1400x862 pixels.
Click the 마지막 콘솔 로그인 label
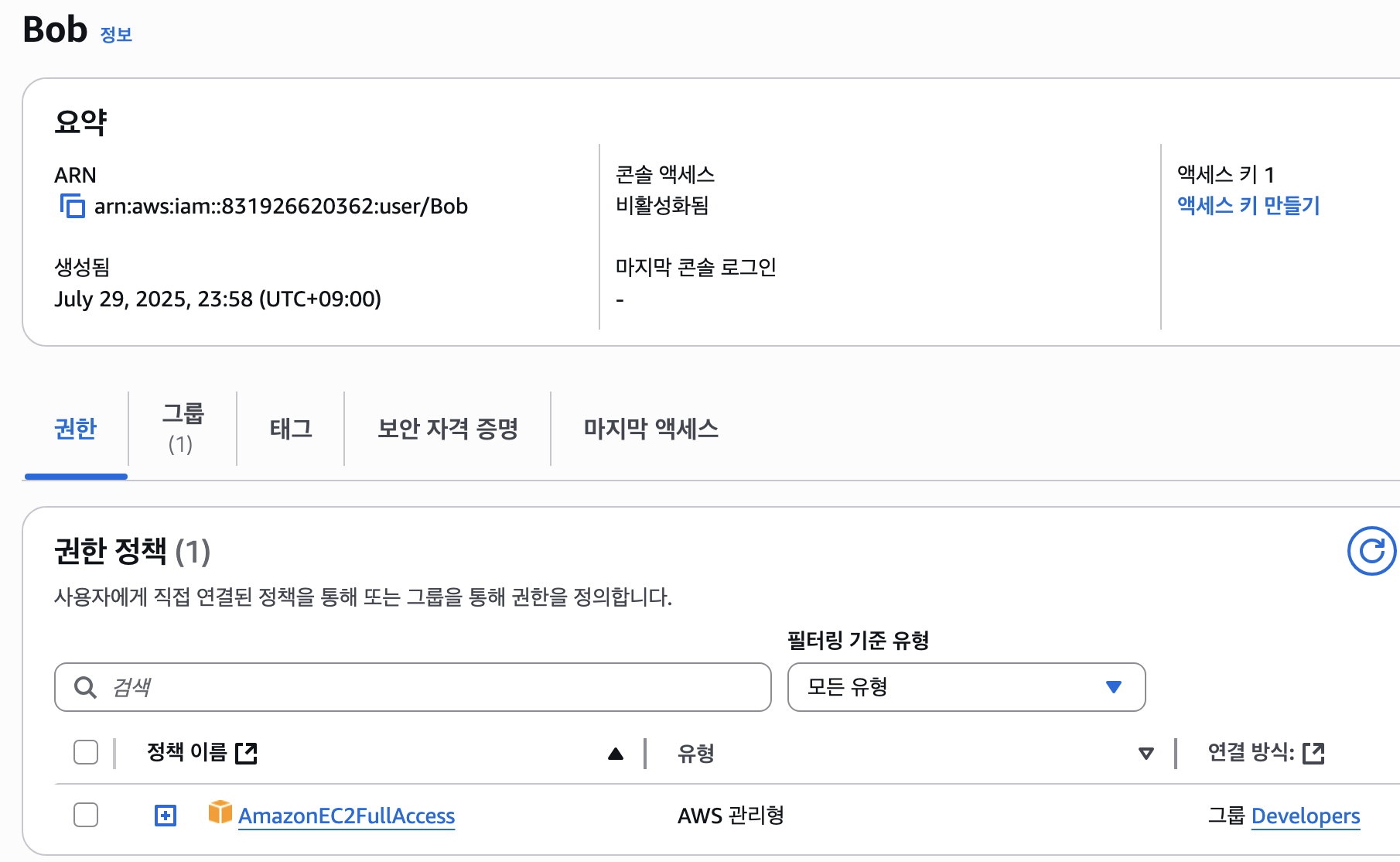(x=696, y=268)
